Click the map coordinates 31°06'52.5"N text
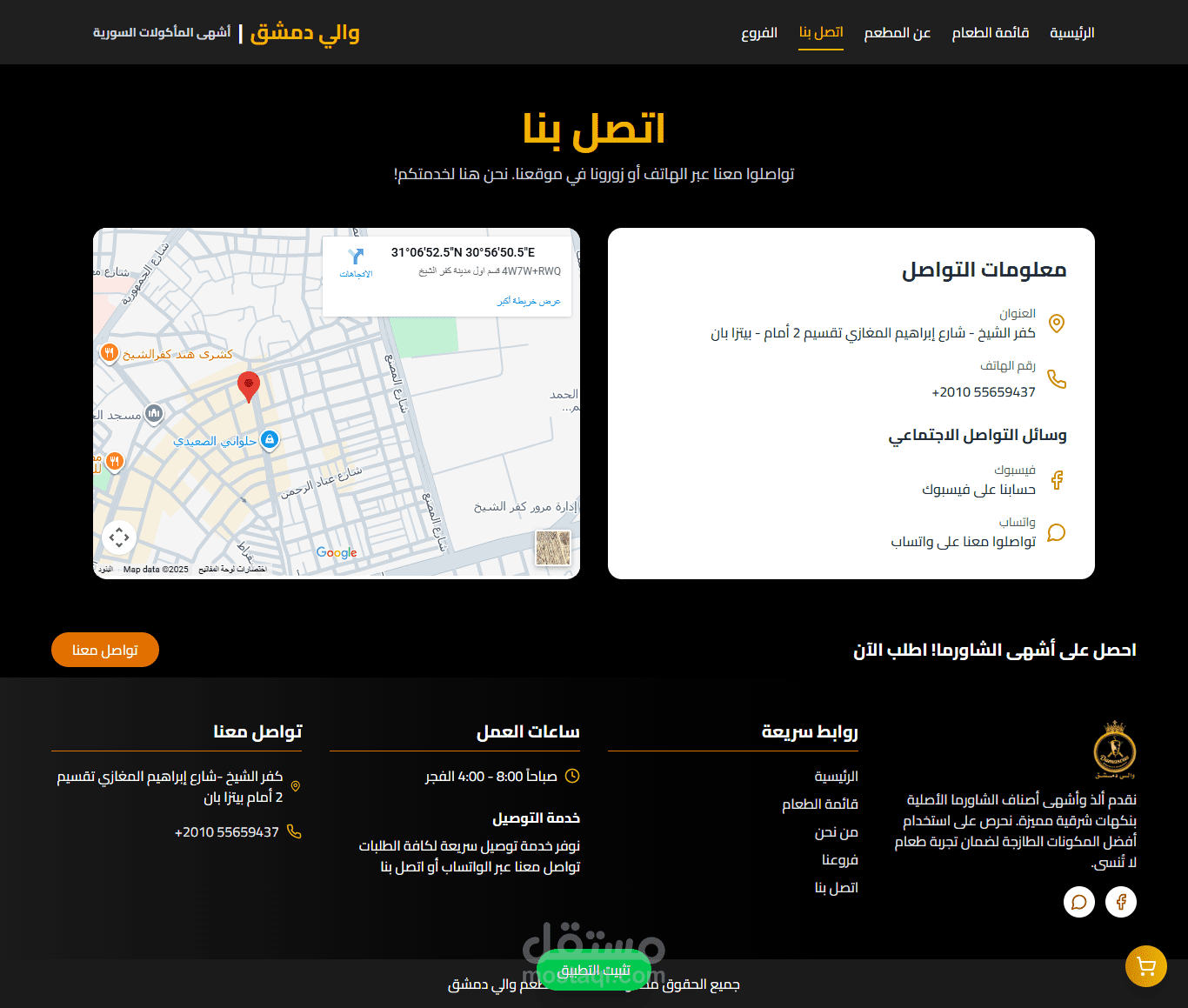The height and width of the screenshot is (1008, 1188). tap(463, 252)
